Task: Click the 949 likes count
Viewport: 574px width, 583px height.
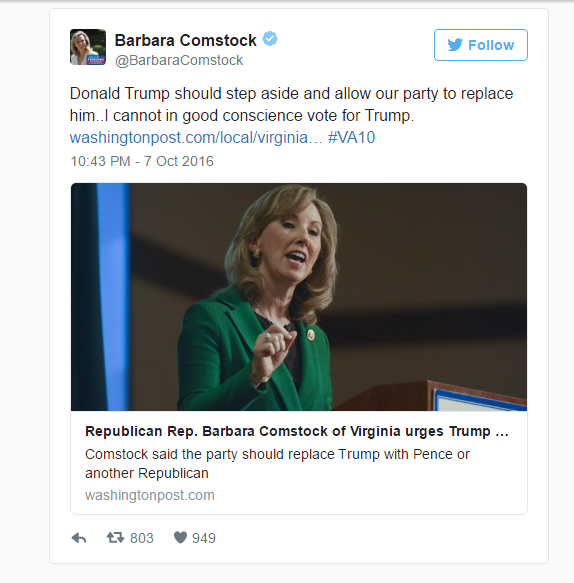Action: pos(204,538)
